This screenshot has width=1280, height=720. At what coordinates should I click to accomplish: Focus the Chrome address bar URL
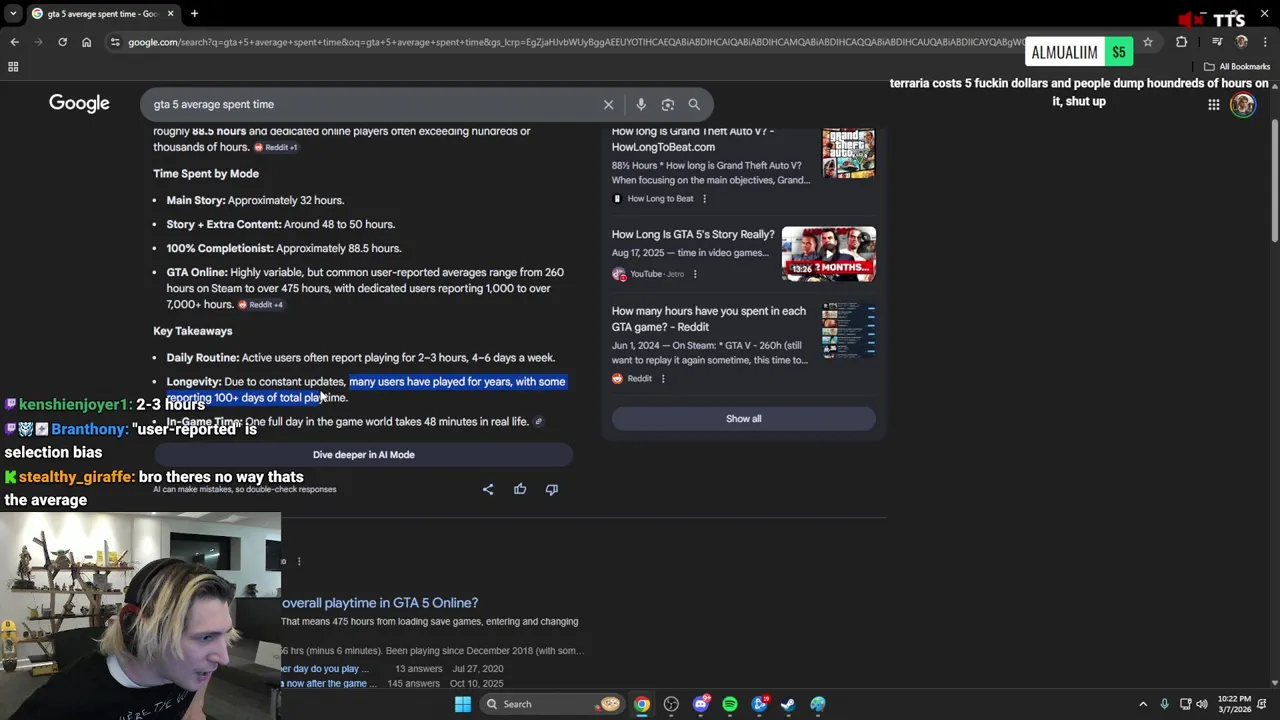tap(575, 42)
